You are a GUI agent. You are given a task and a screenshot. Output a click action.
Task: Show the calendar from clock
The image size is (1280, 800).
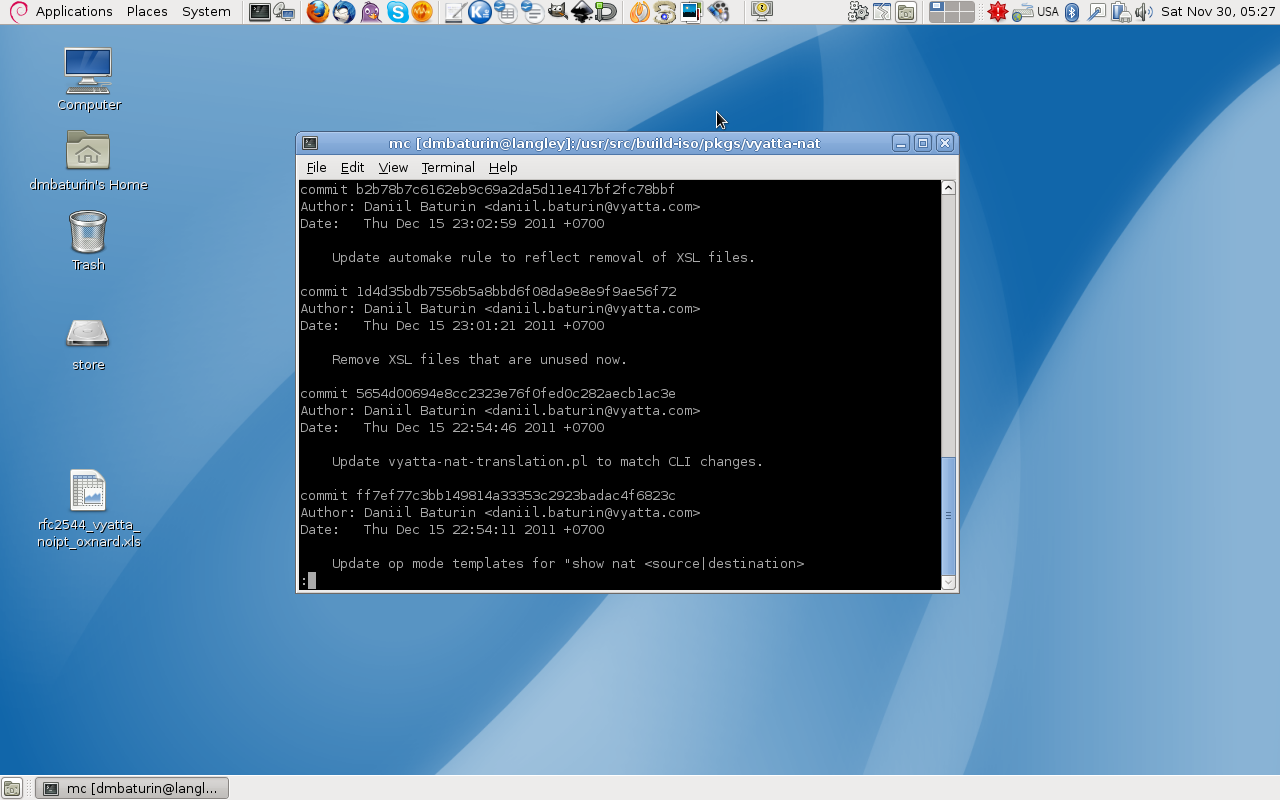(x=1218, y=12)
